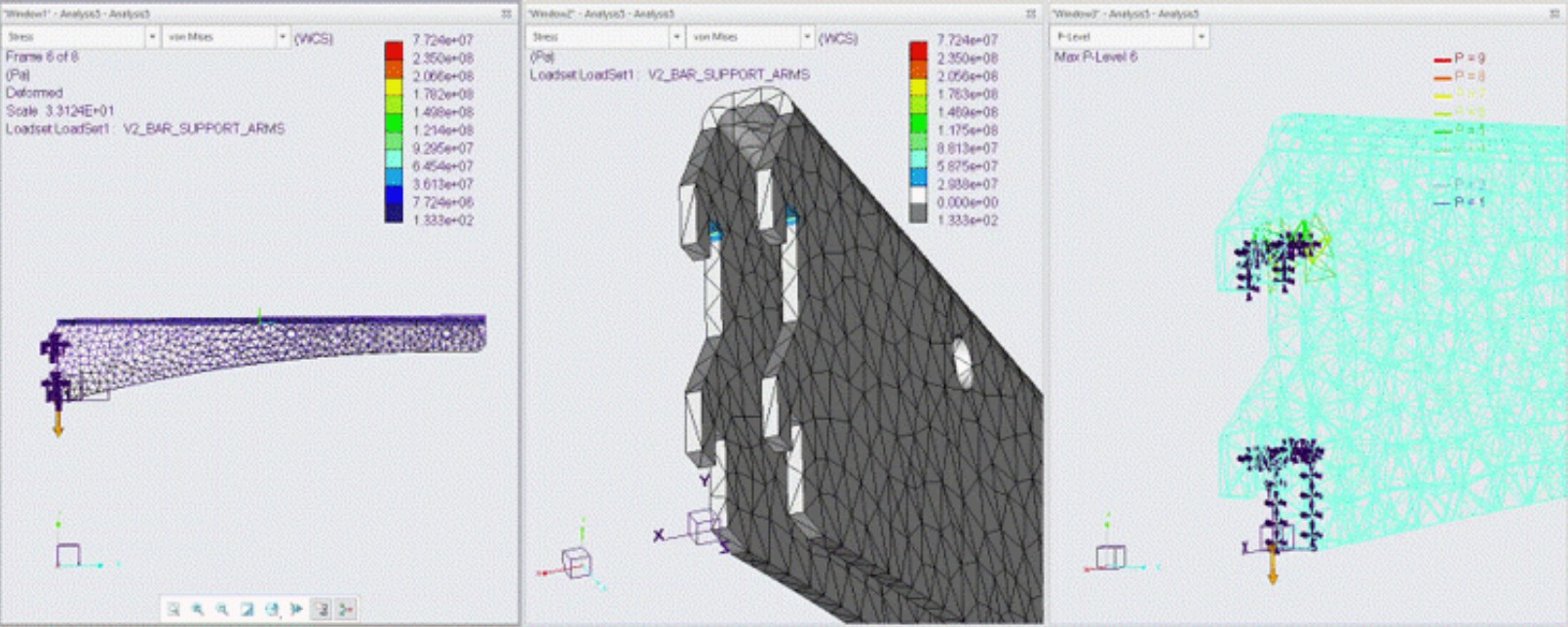Click the Window1 title bar text
The image size is (1568, 627).
point(77,14)
